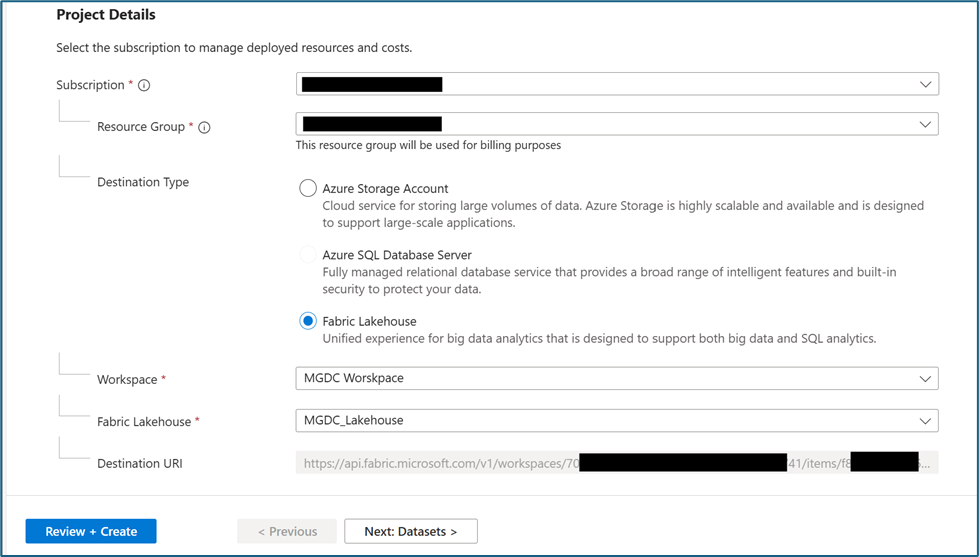Image resolution: width=979 pixels, height=557 pixels.
Task: Select the Azure SQL Database Server option
Action: [308, 255]
